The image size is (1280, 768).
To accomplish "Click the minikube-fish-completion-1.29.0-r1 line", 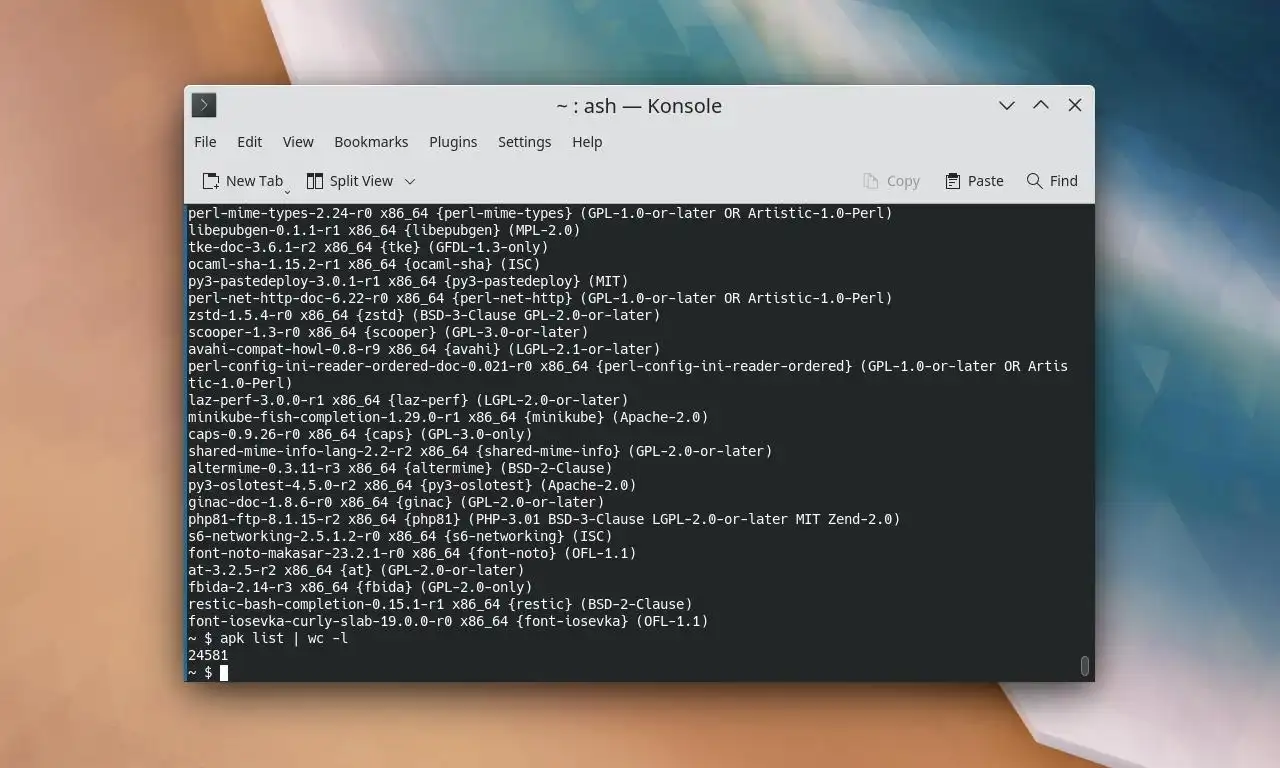I will tap(448, 417).
